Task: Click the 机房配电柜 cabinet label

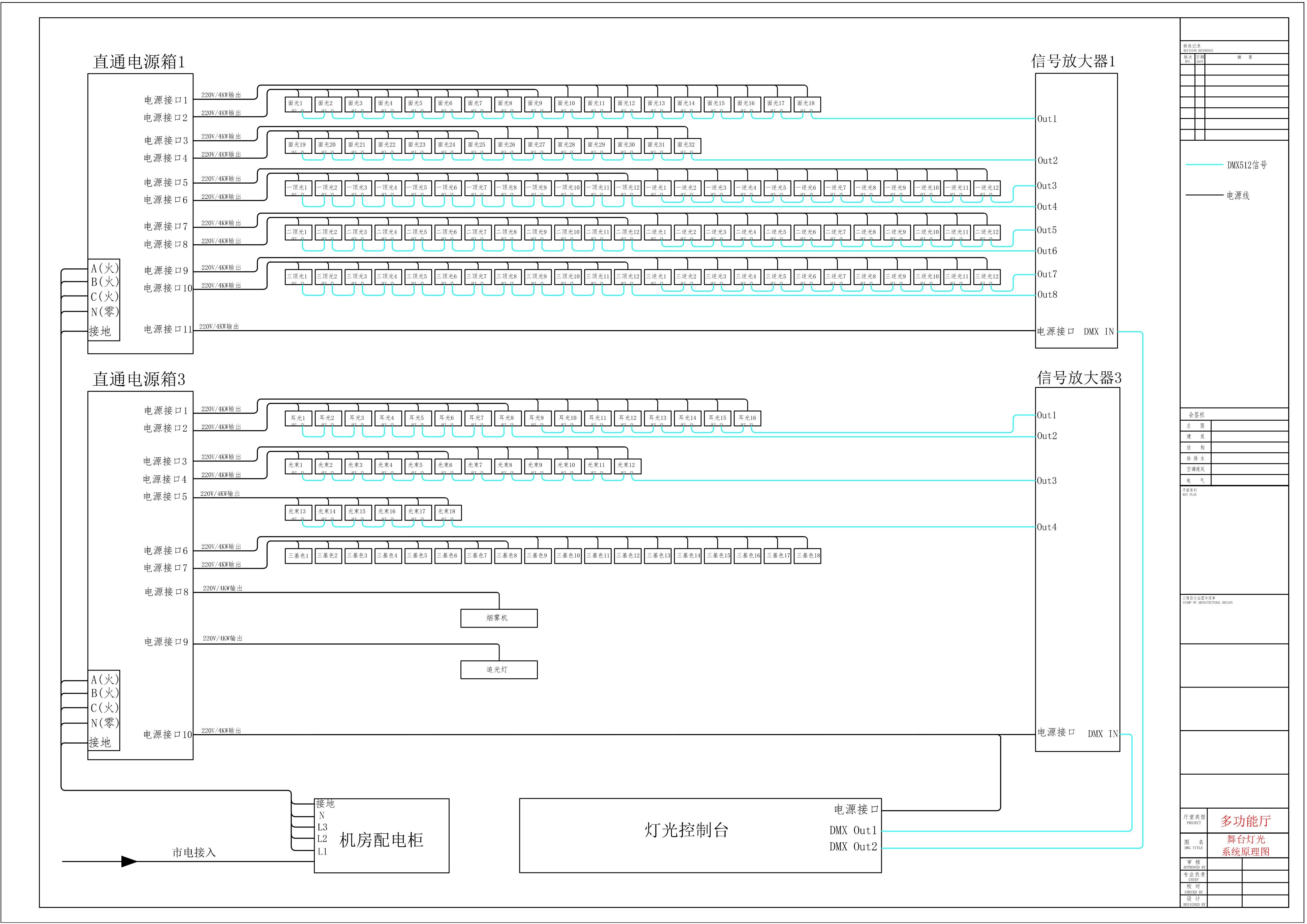Action: pyautogui.click(x=381, y=840)
